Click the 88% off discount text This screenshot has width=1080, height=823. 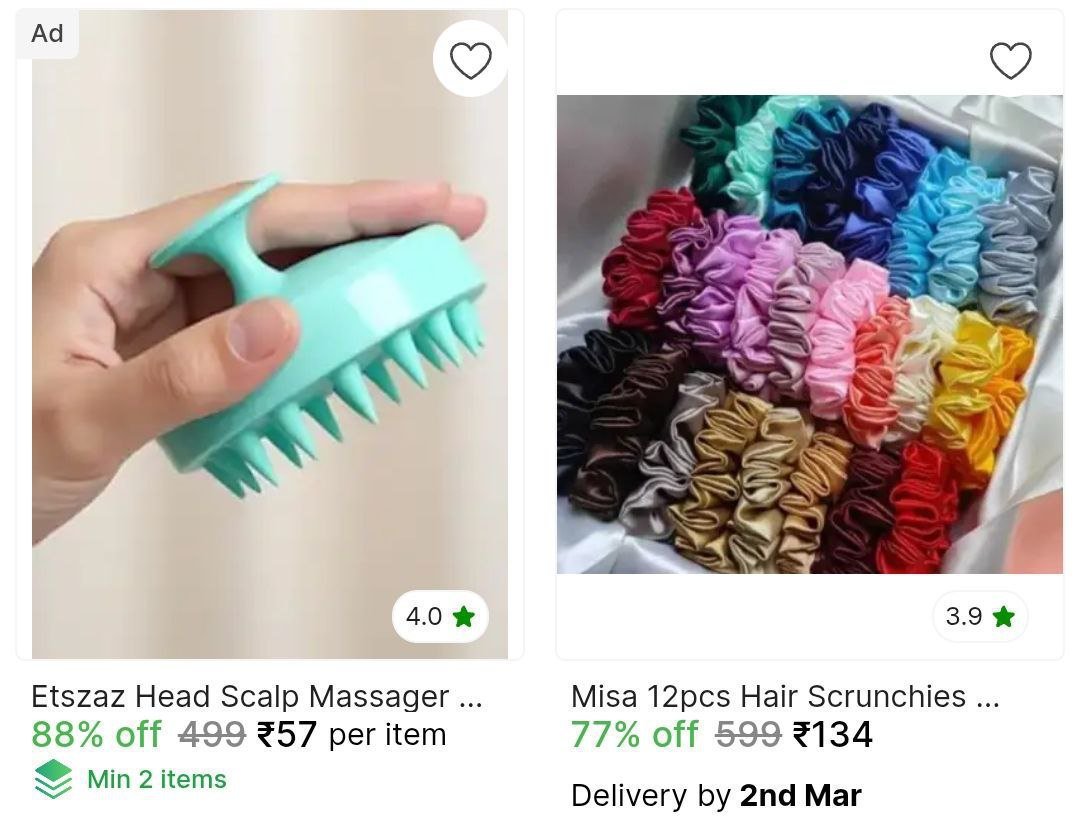(96, 734)
